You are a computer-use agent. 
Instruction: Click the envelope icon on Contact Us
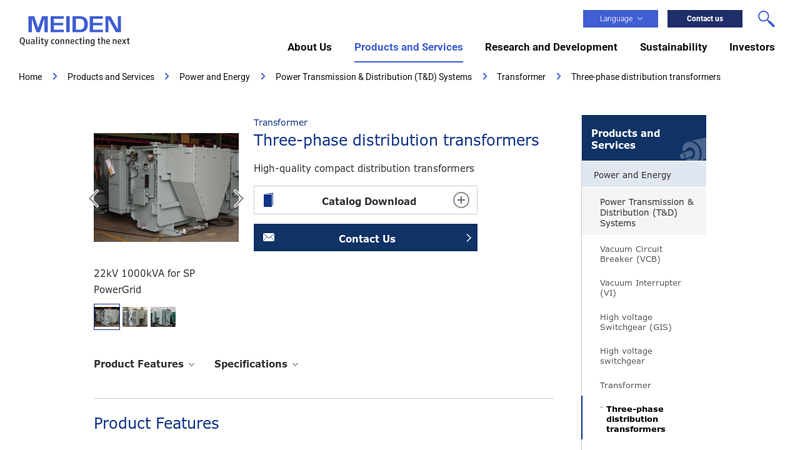[269, 238]
